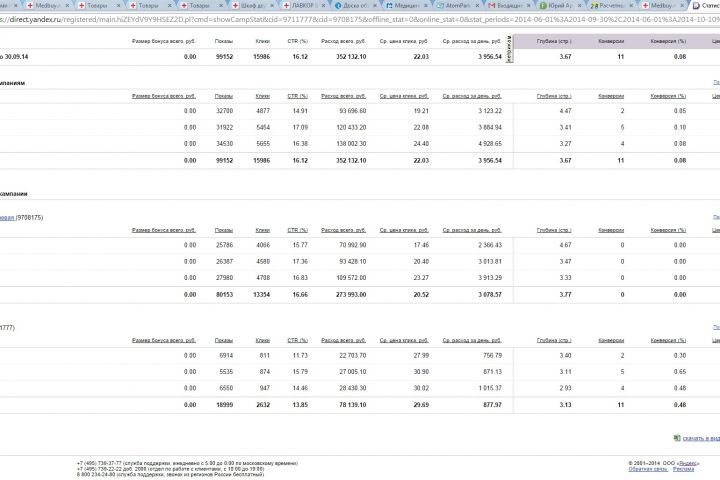Select the 273 993.00 total spend cell
The image size is (720, 480).
(x=351, y=295)
